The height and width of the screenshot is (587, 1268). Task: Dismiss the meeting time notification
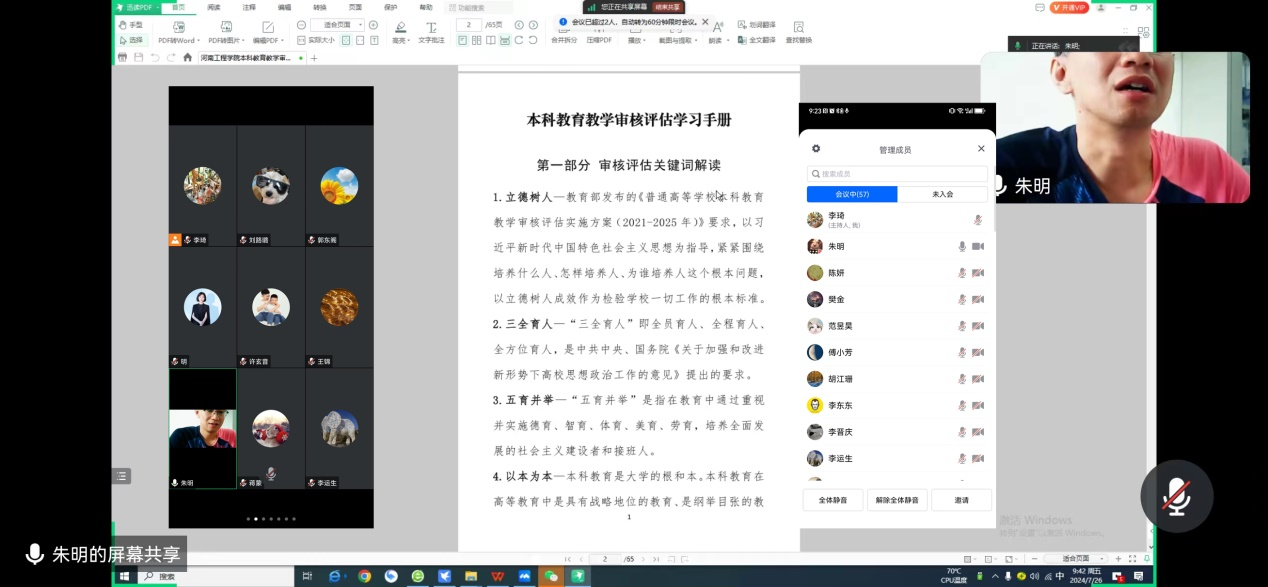[705, 21]
